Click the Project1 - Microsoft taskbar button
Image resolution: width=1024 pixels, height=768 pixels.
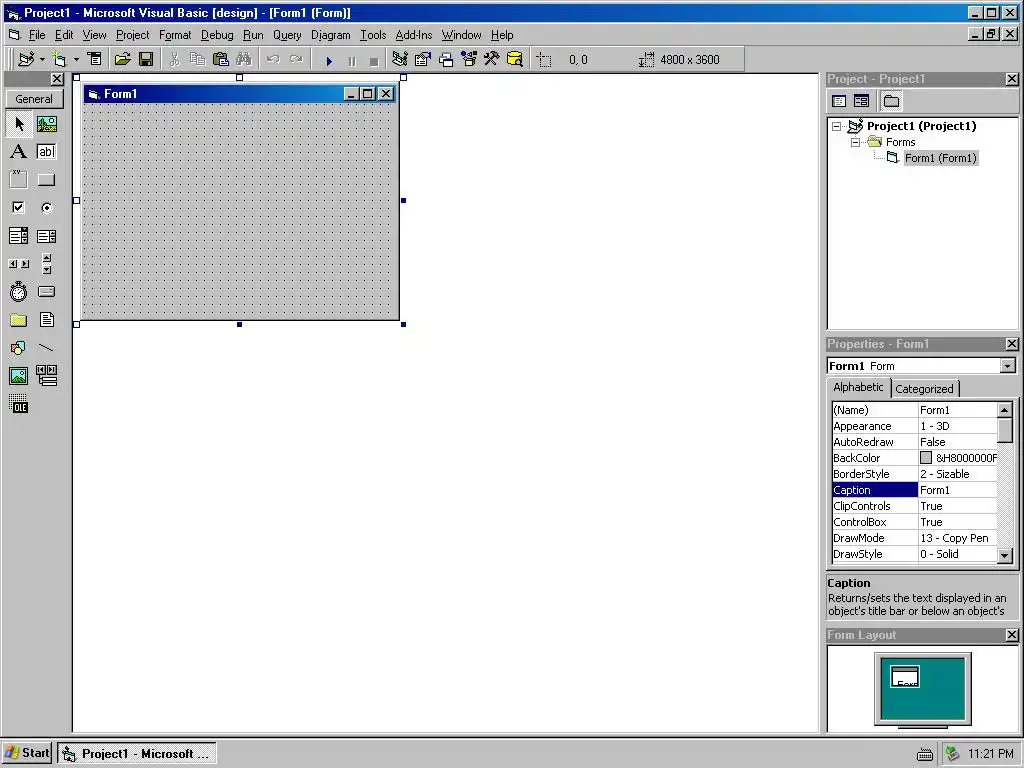coord(136,754)
